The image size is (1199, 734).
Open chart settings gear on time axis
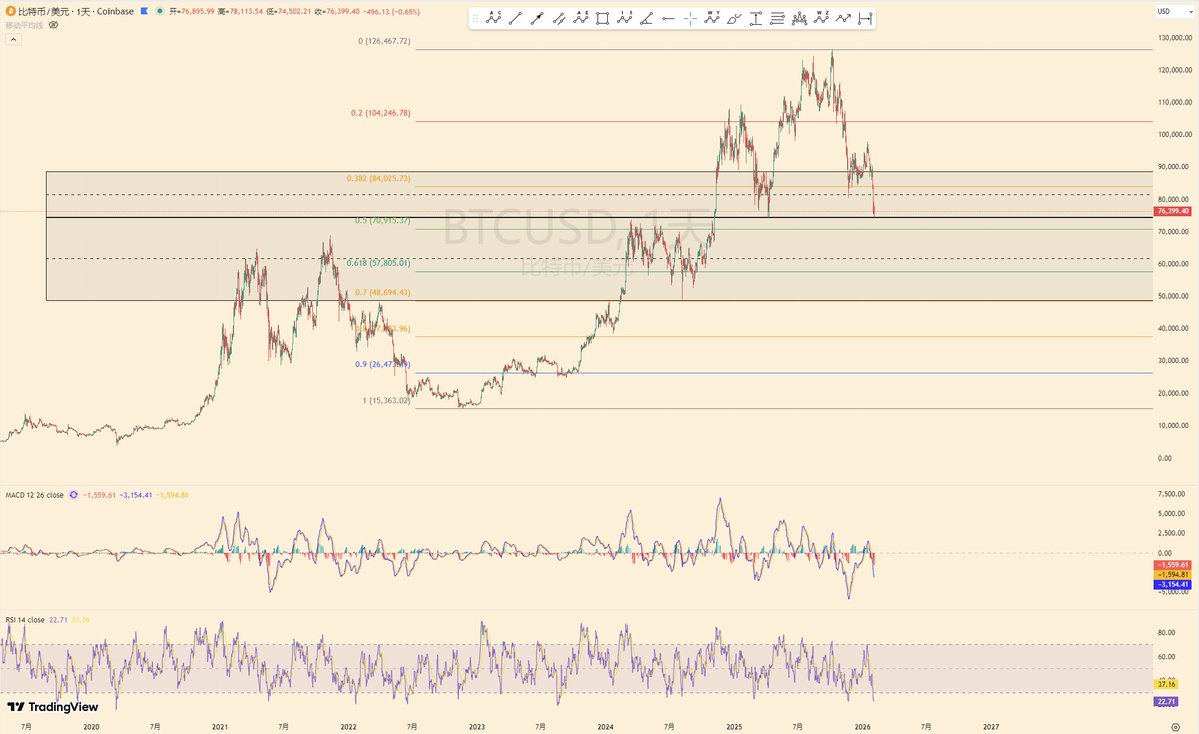[x=1175, y=726]
